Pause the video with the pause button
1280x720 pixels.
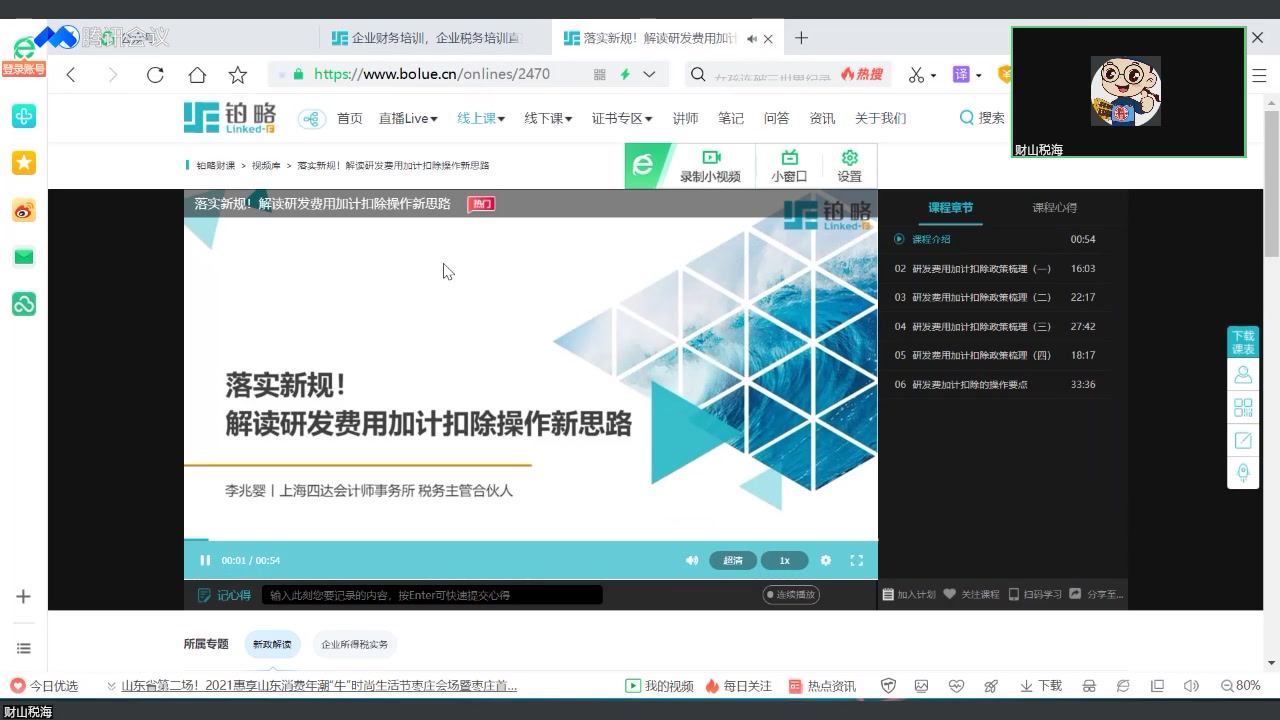(x=205, y=560)
